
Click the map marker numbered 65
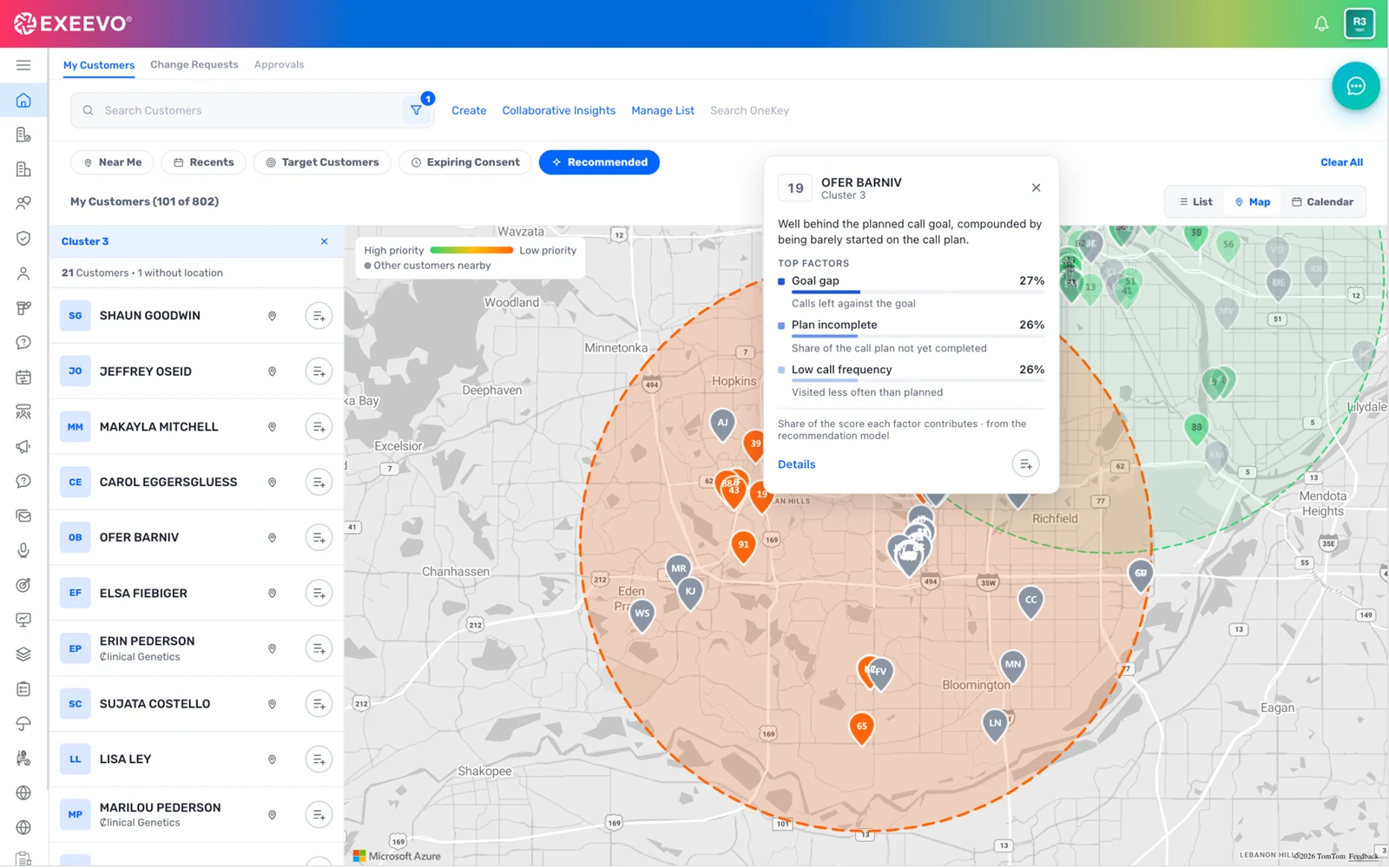point(861,727)
